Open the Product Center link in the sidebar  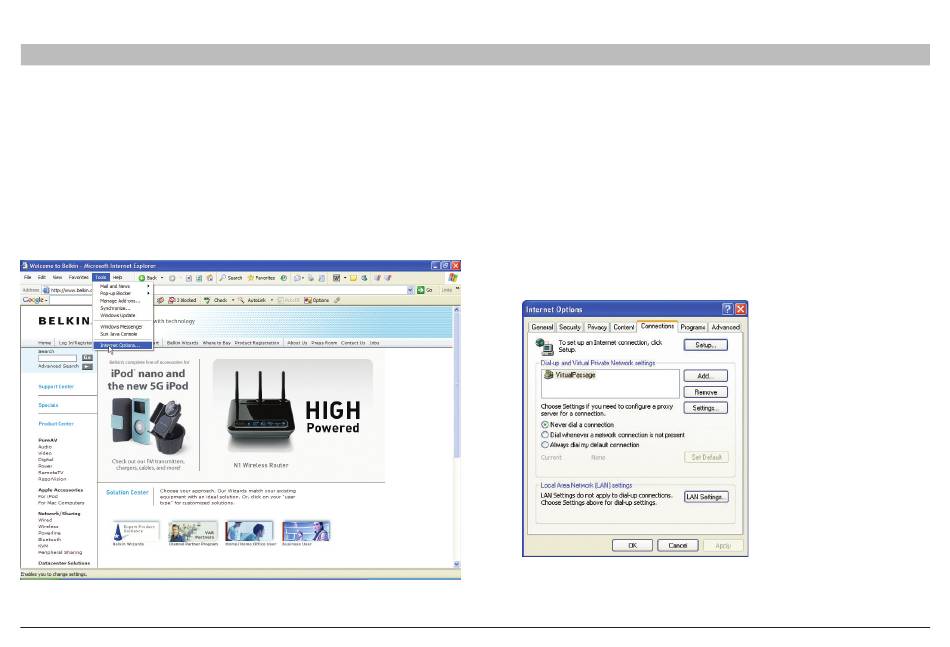[x=56, y=423]
